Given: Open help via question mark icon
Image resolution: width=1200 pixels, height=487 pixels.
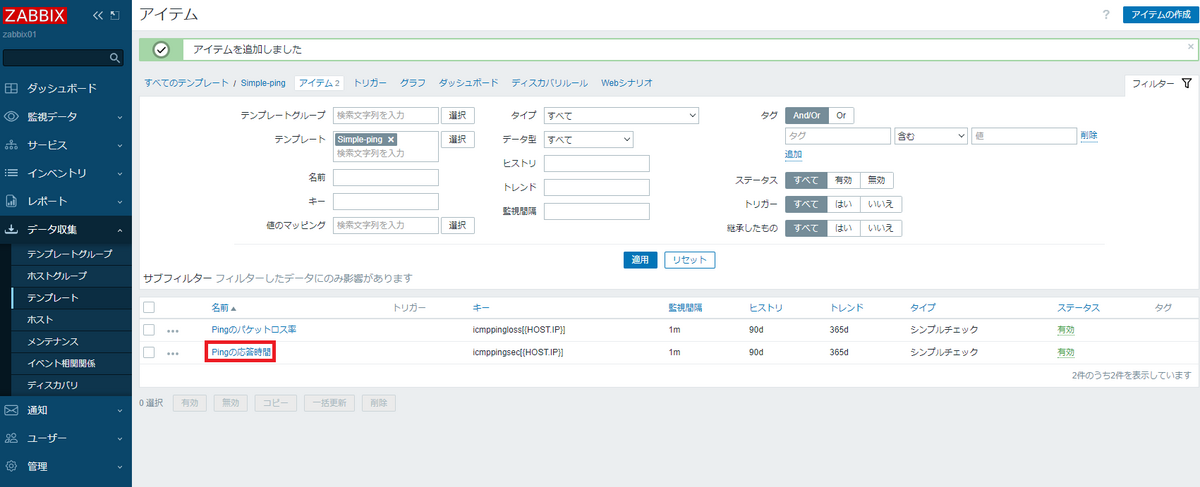Looking at the screenshot, I should tap(1106, 15).
